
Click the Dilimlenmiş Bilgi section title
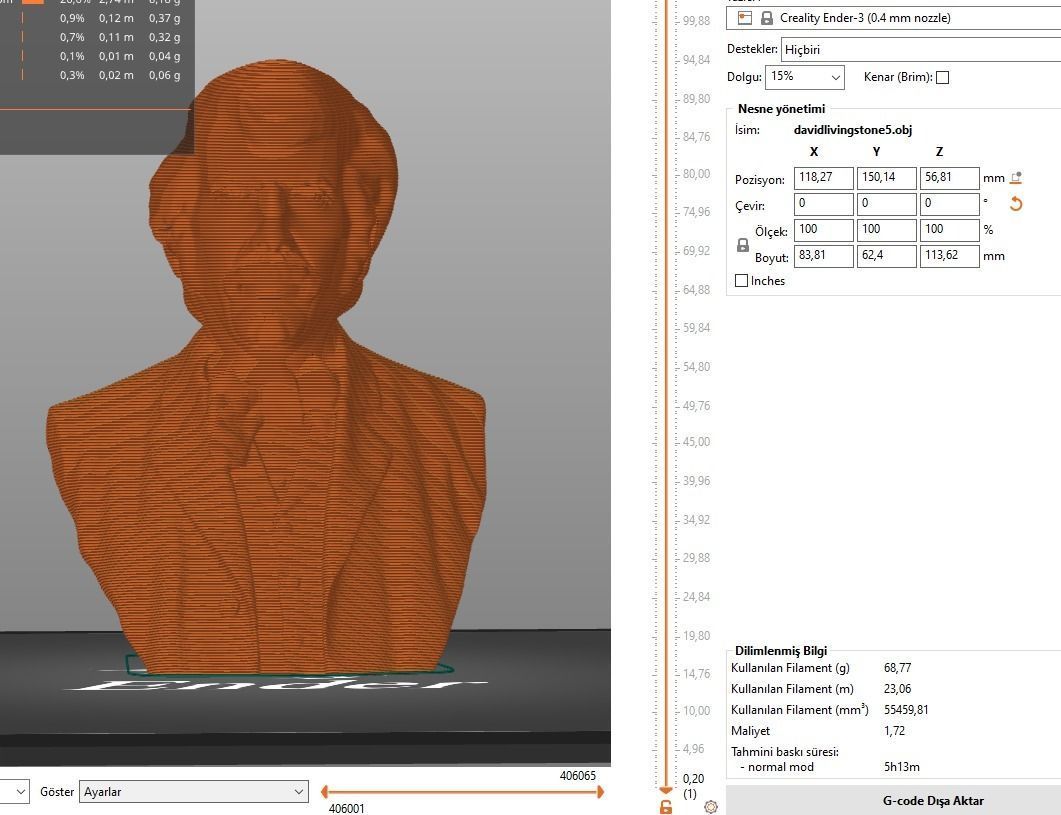[781, 651]
